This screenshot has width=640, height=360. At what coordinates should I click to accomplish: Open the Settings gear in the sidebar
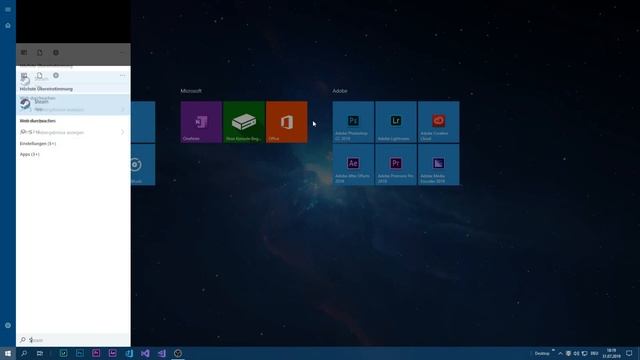click(x=8, y=325)
